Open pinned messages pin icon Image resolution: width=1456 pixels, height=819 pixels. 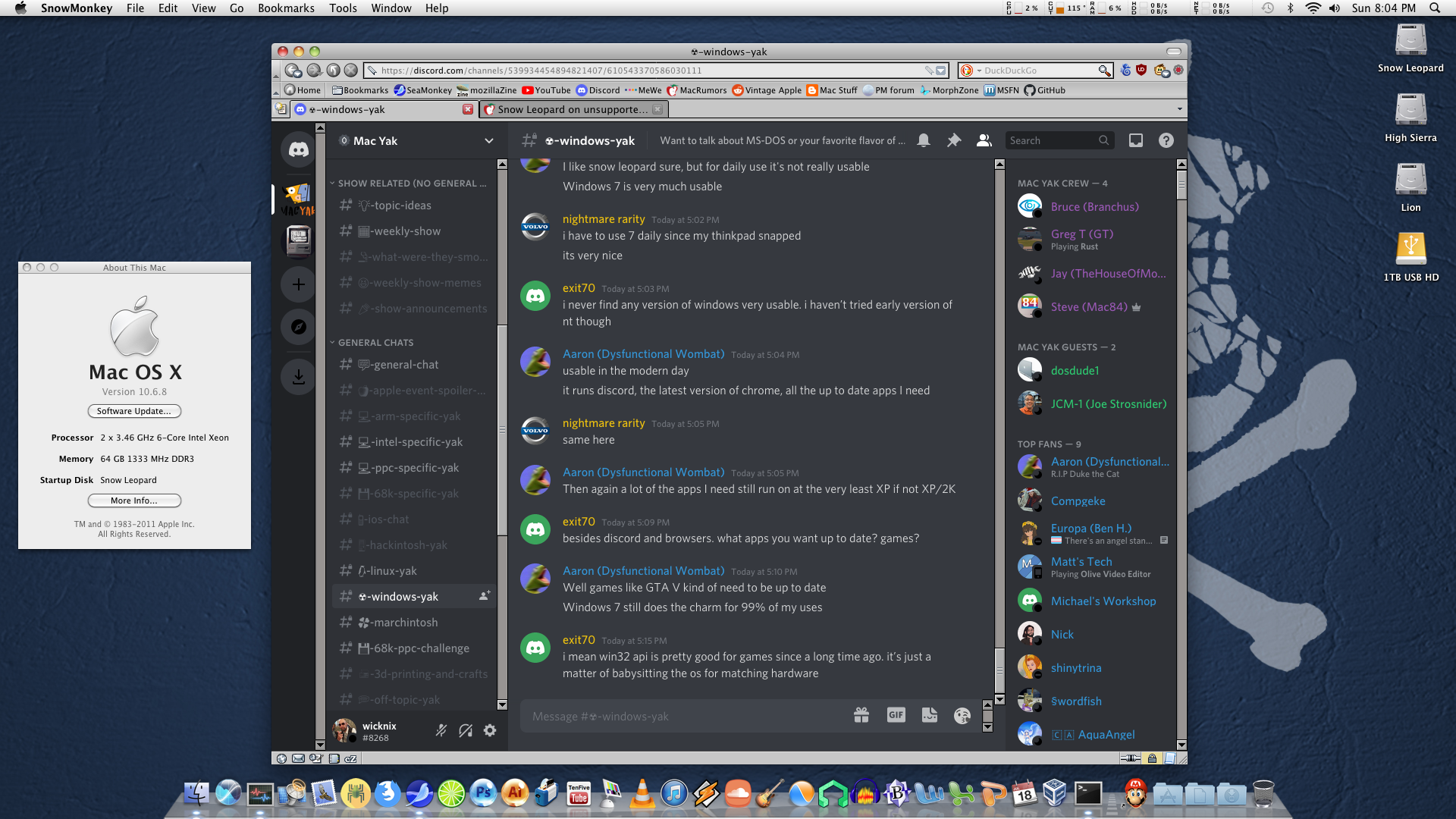pyautogui.click(x=953, y=140)
